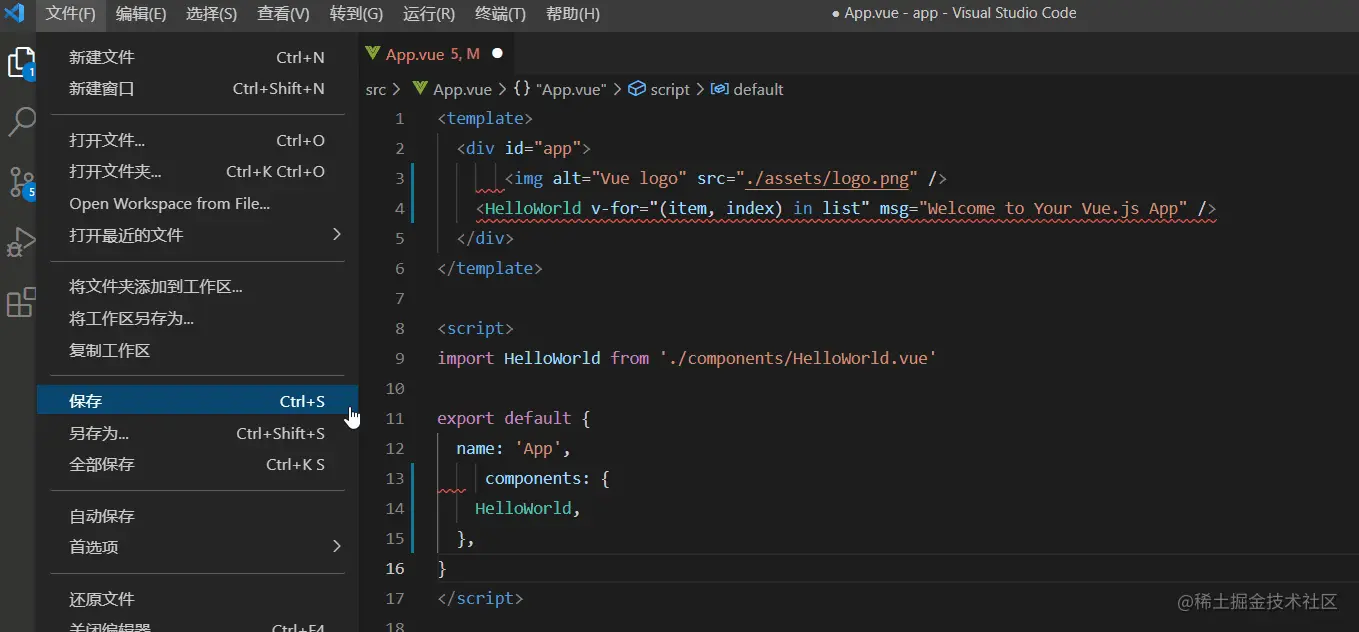Click 保存 in the File menu
The image size is (1359, 632).
click(x=197, y=401)
